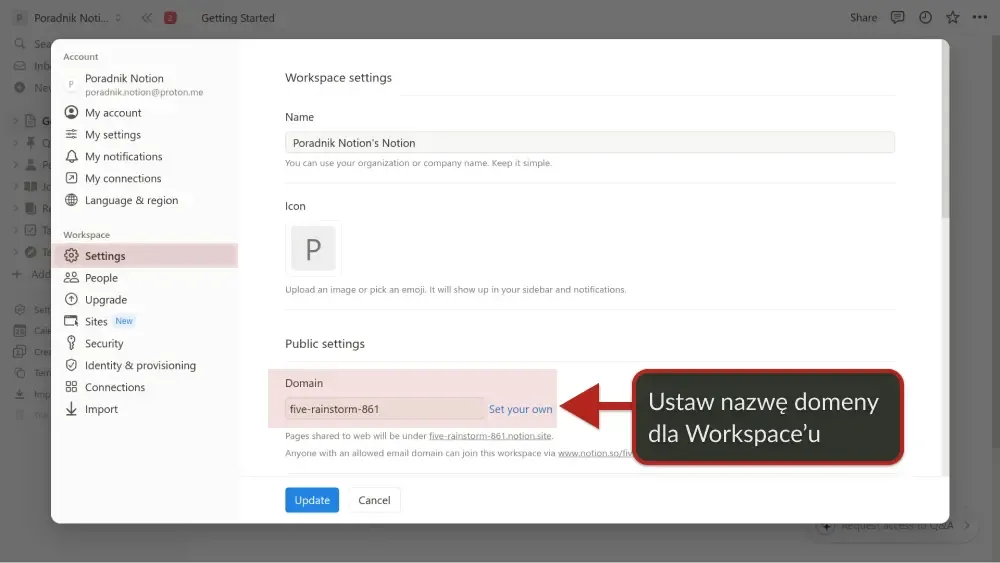Open My connections section
The image size is (1000, 563).
tap(122, 179)
